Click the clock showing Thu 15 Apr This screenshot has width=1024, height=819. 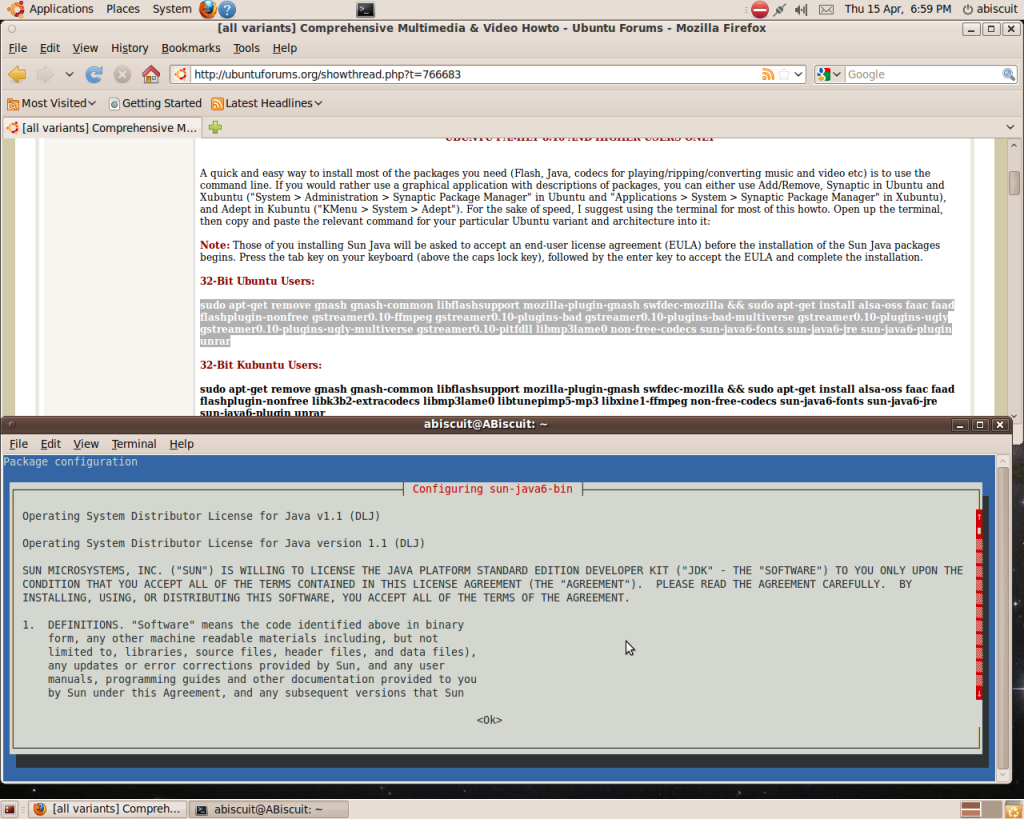(x=897, y=9)
